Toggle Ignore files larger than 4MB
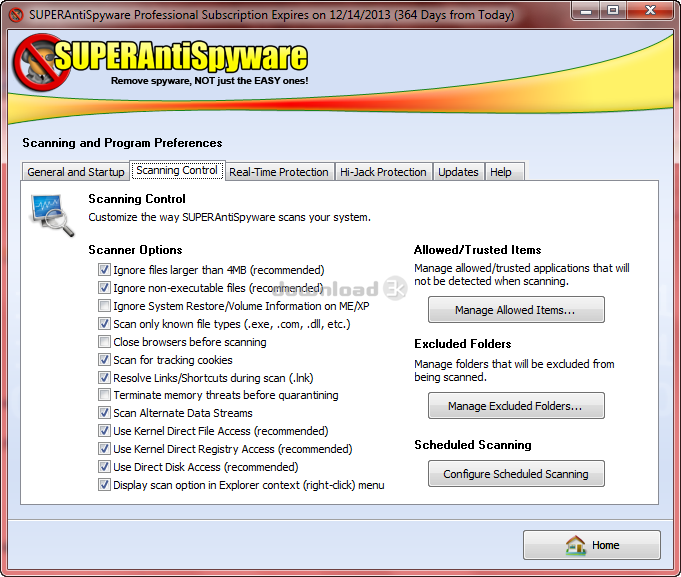 click(x=104, y=270)
